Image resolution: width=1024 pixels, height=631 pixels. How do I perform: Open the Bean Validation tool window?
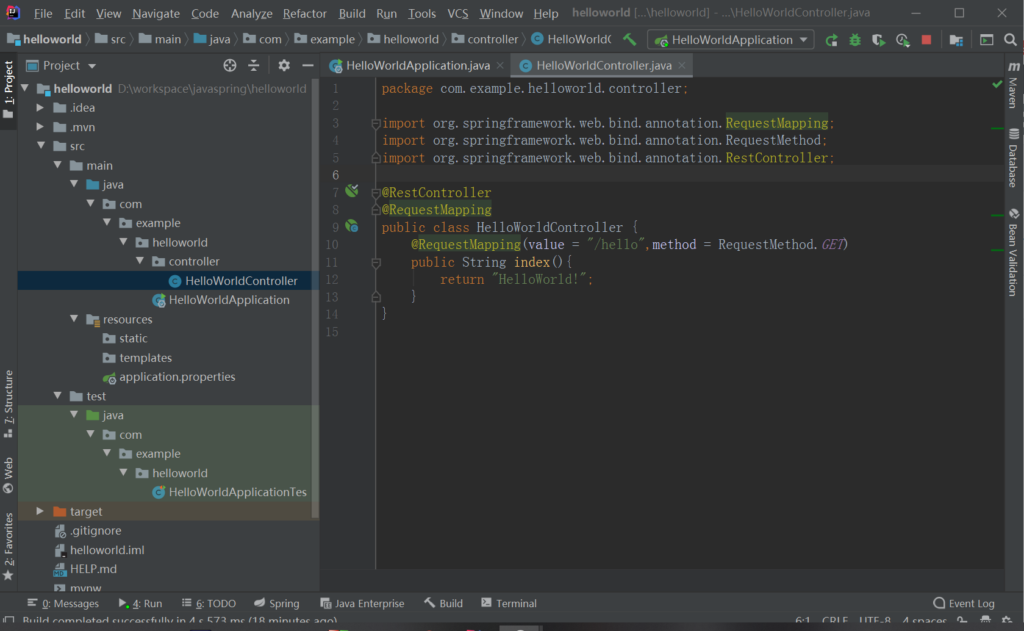point(1013,252)
